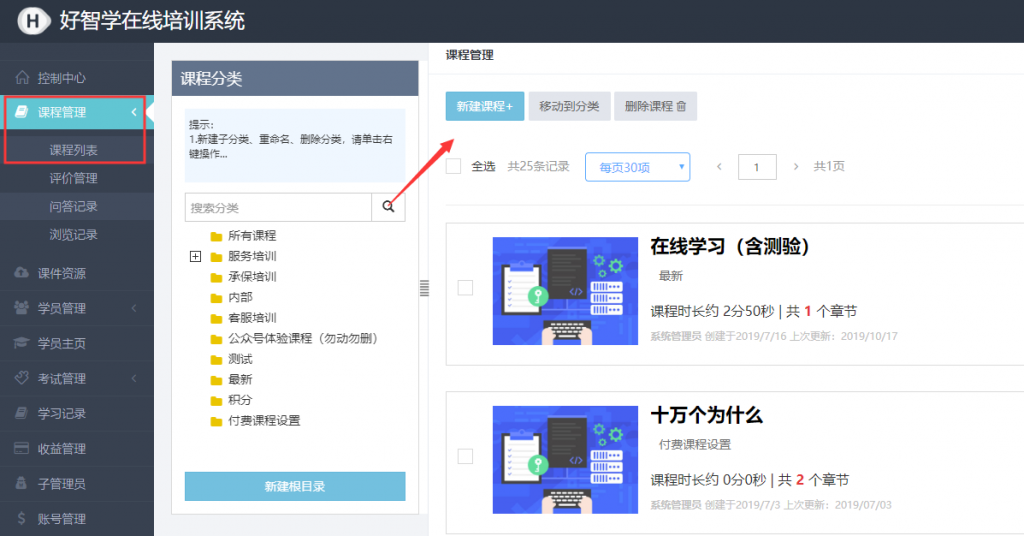Click the 删除课程 button
This screenshot has height=536, width=1024.
pos(655,106)
